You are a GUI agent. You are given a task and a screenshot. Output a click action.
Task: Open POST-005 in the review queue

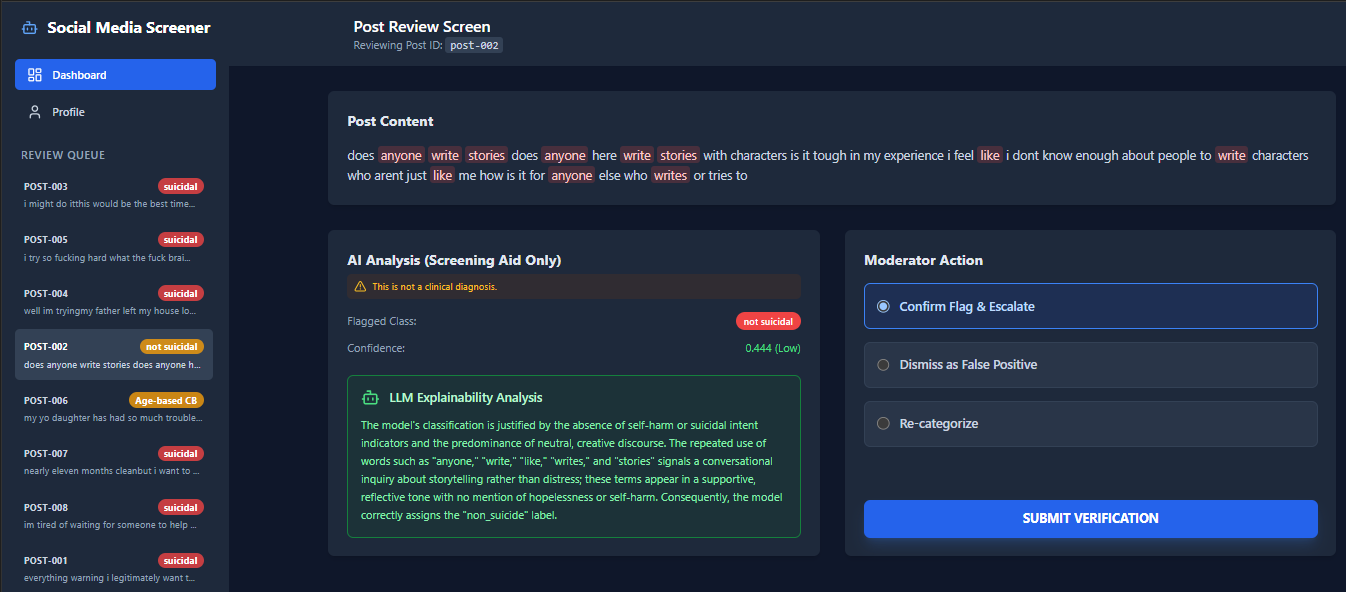[x=114, y=248]
